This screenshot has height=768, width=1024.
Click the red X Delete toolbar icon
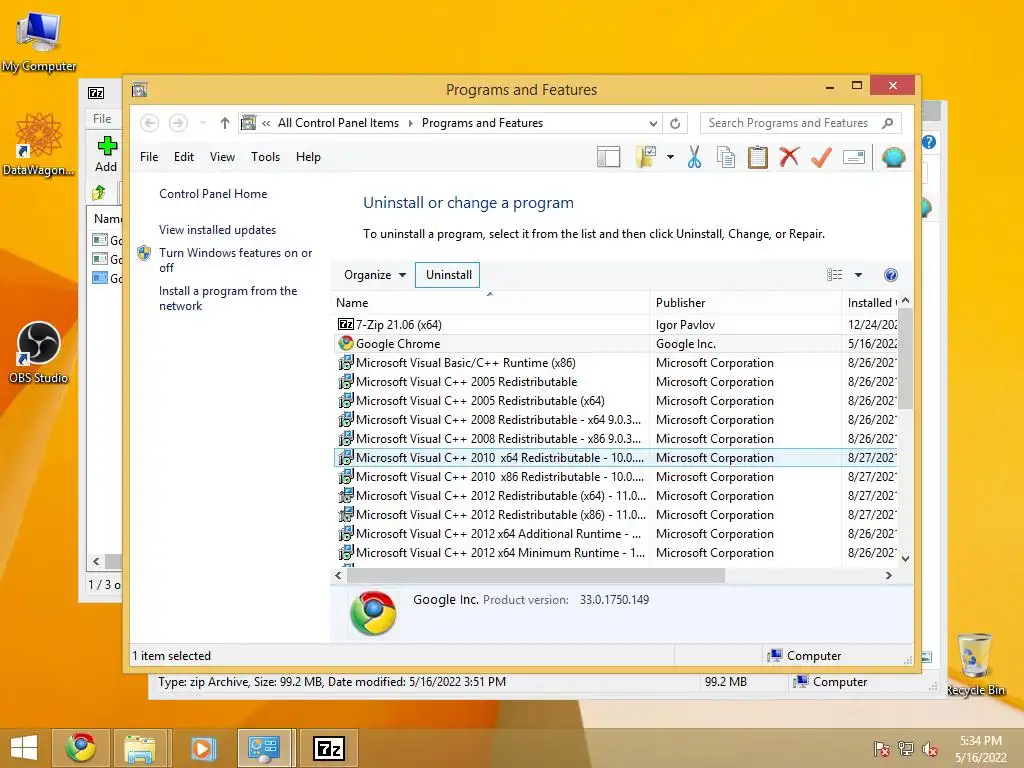click(789, 157)
